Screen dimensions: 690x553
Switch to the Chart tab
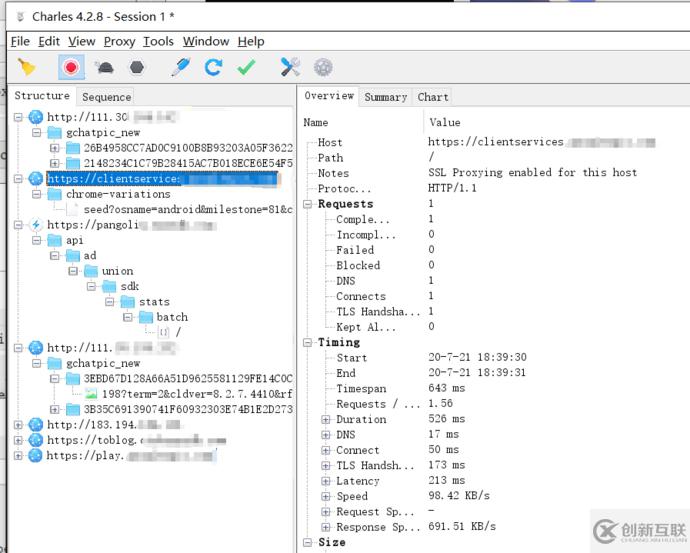pyautogui.click(x=433, y=97)
